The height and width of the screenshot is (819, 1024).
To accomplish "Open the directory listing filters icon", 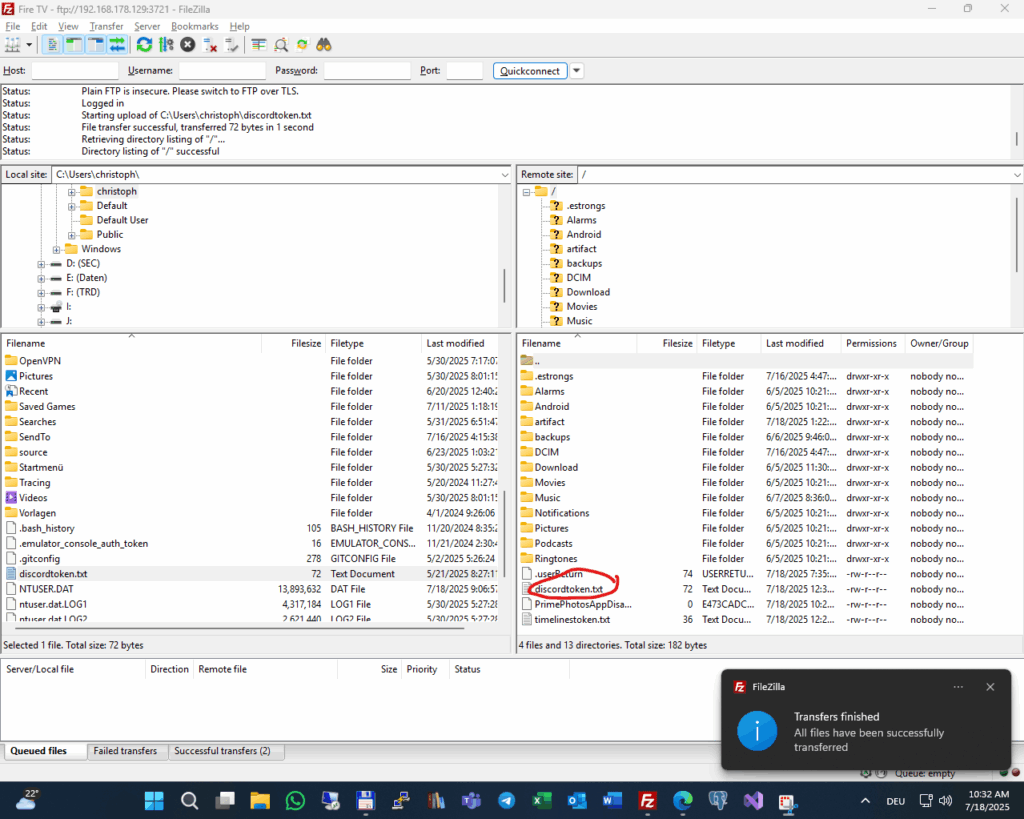I will [x=259, y=45].
